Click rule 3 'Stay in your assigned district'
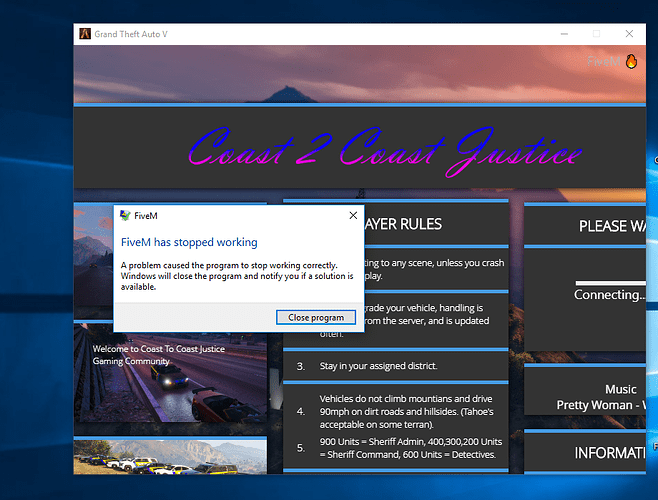This screenshot has height=500, width=658. (x=378, y=366)
